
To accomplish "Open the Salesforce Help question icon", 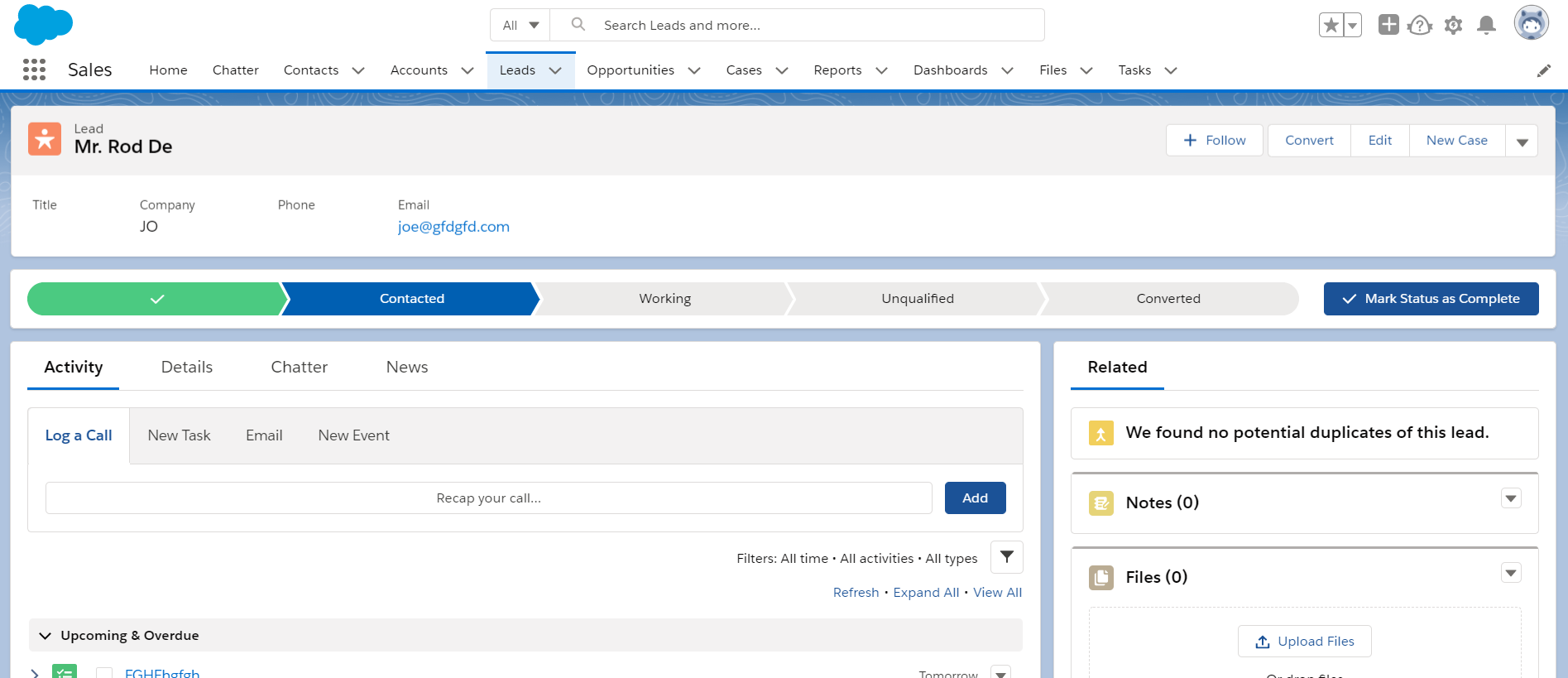I will (1420, 26).
